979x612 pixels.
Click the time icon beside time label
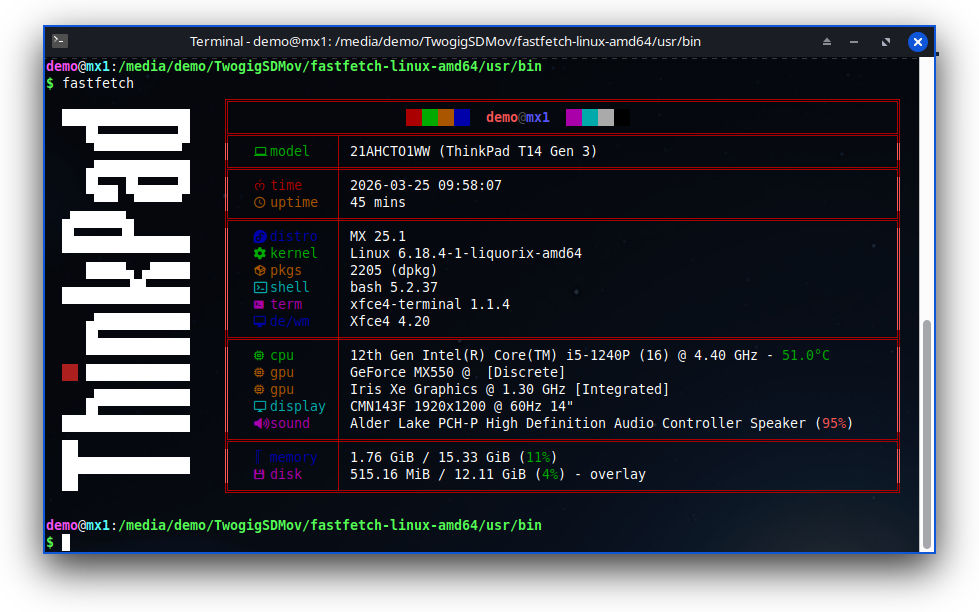(260, 185)
